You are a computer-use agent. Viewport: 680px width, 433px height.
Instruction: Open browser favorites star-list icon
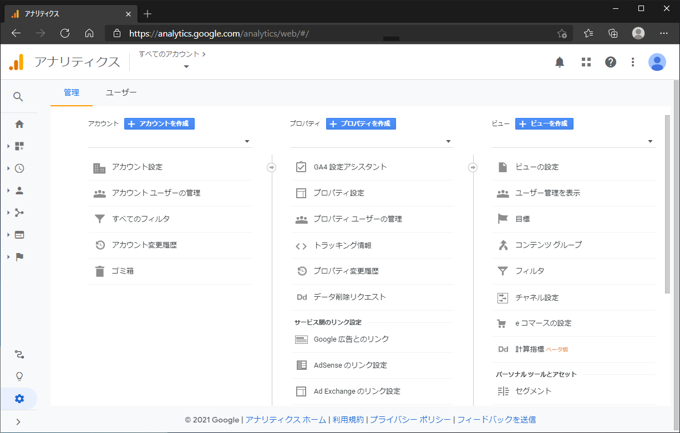click(x=588, y=33)
